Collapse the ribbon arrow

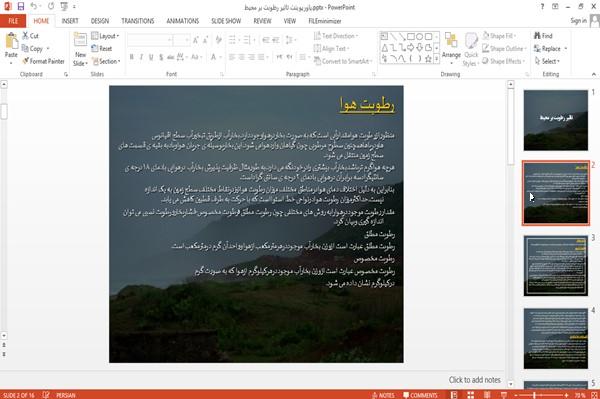pyautogui.click(x=594, y=74)
